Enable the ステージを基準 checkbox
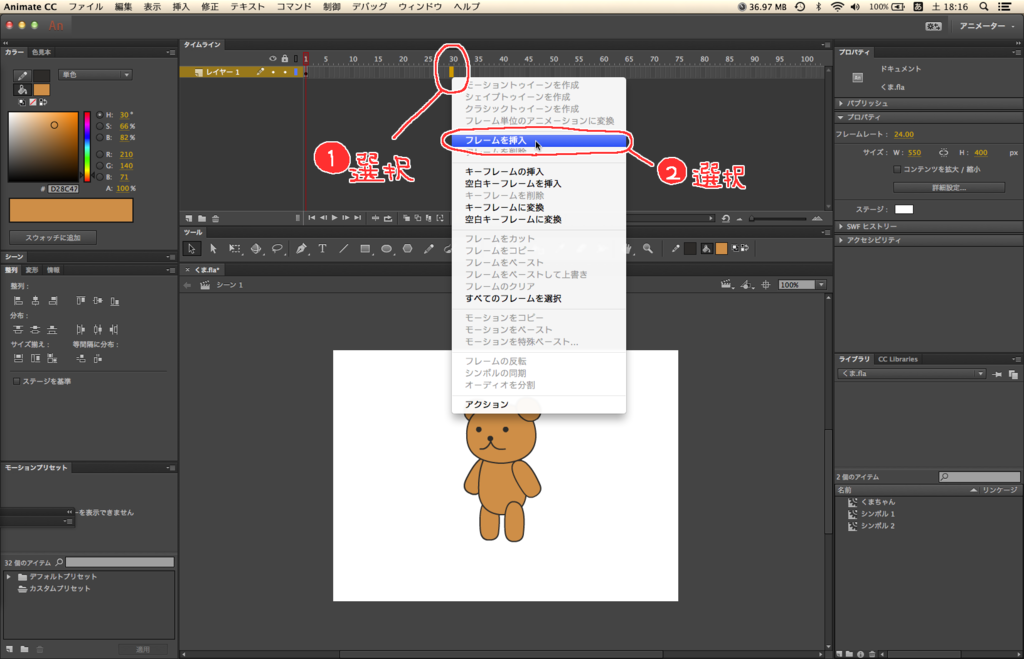1024x659 pixels. click(16, 381)
